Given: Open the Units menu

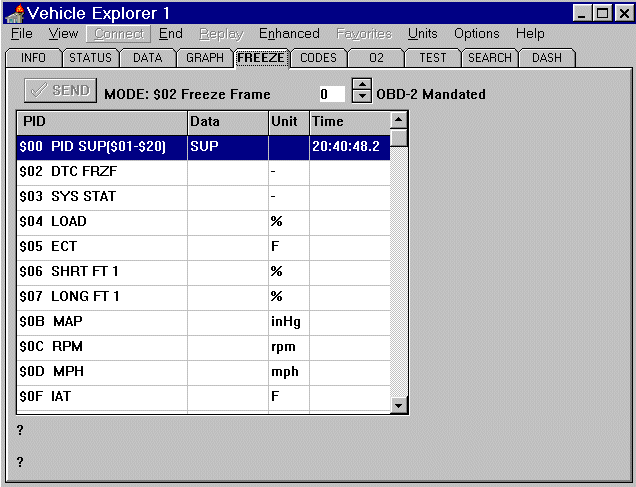Looking at the screenshot, I should [x=422, y=34].
